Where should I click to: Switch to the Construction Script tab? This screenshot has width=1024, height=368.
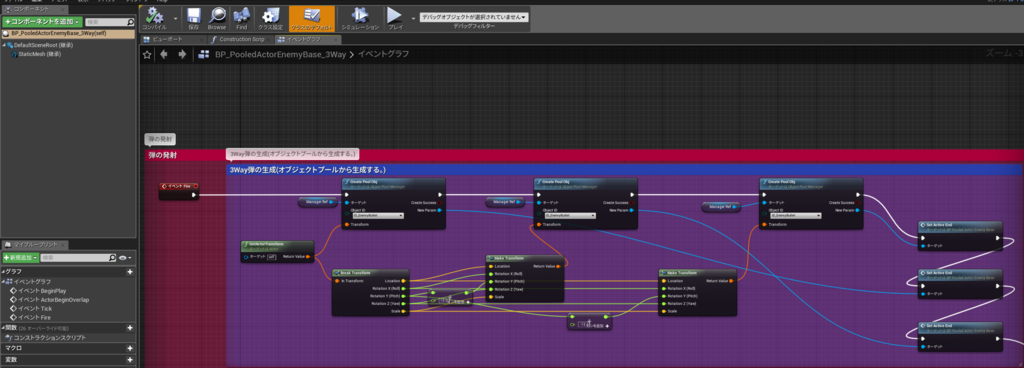(x=240, y=39)
